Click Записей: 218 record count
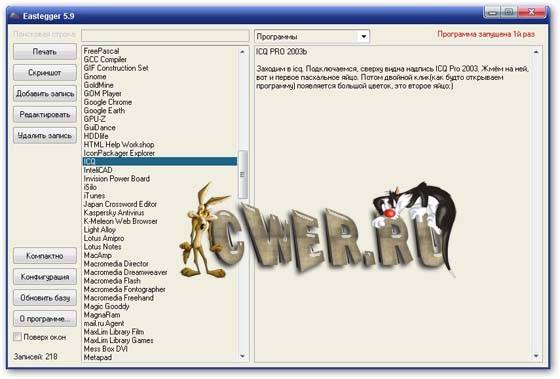Screen dimensions: 560x379 (x=35, y=356)
